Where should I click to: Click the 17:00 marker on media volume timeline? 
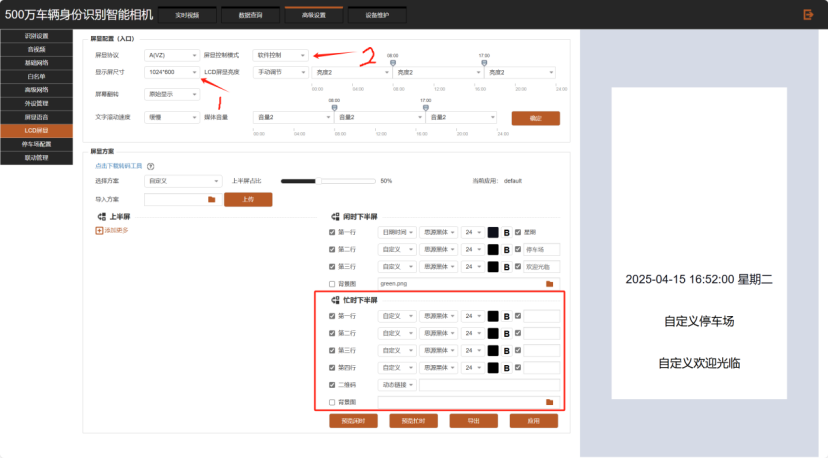(426, 108)
